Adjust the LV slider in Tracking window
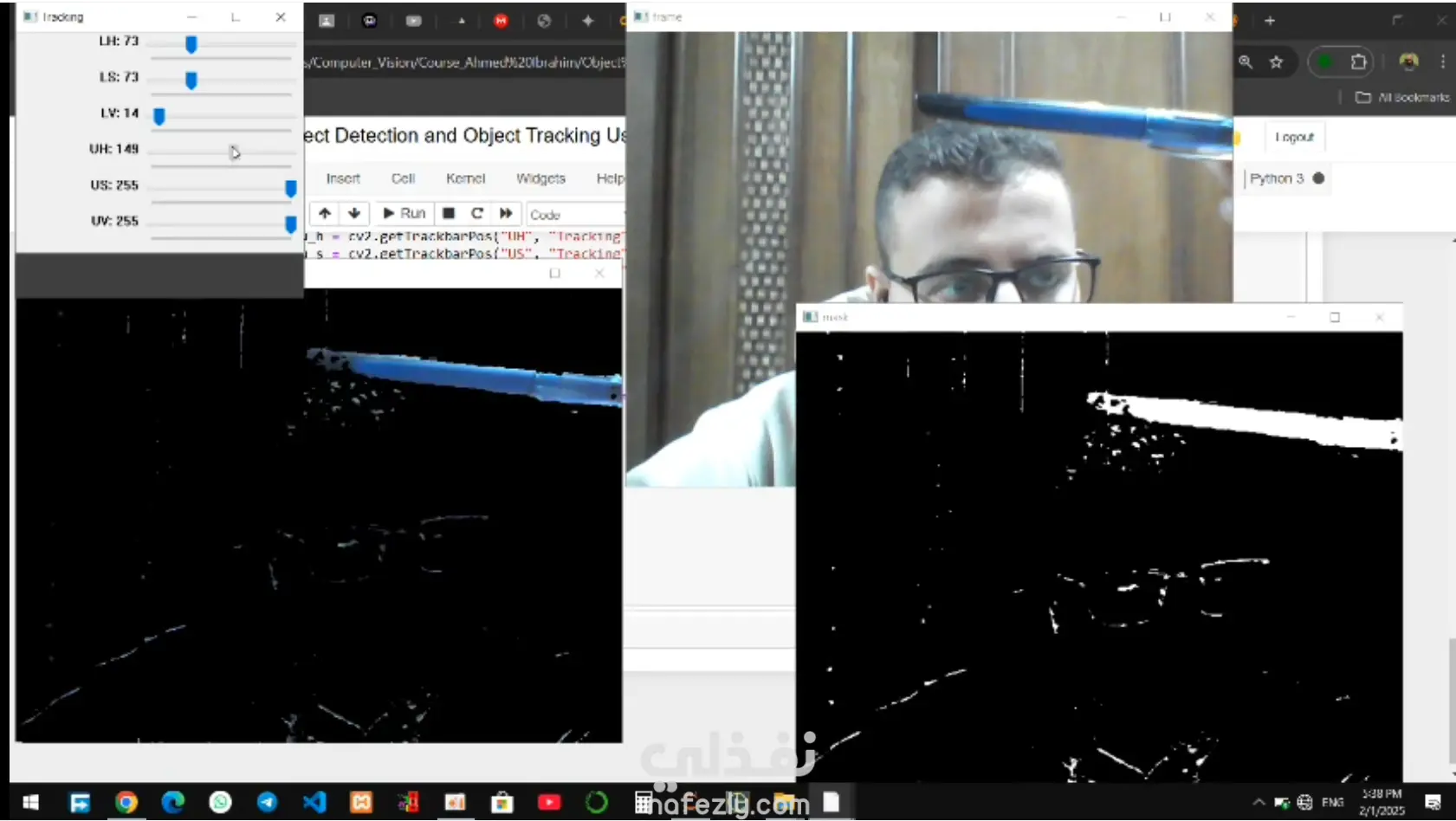Screen dimensions: 1456x821 (x=159, y=116)
